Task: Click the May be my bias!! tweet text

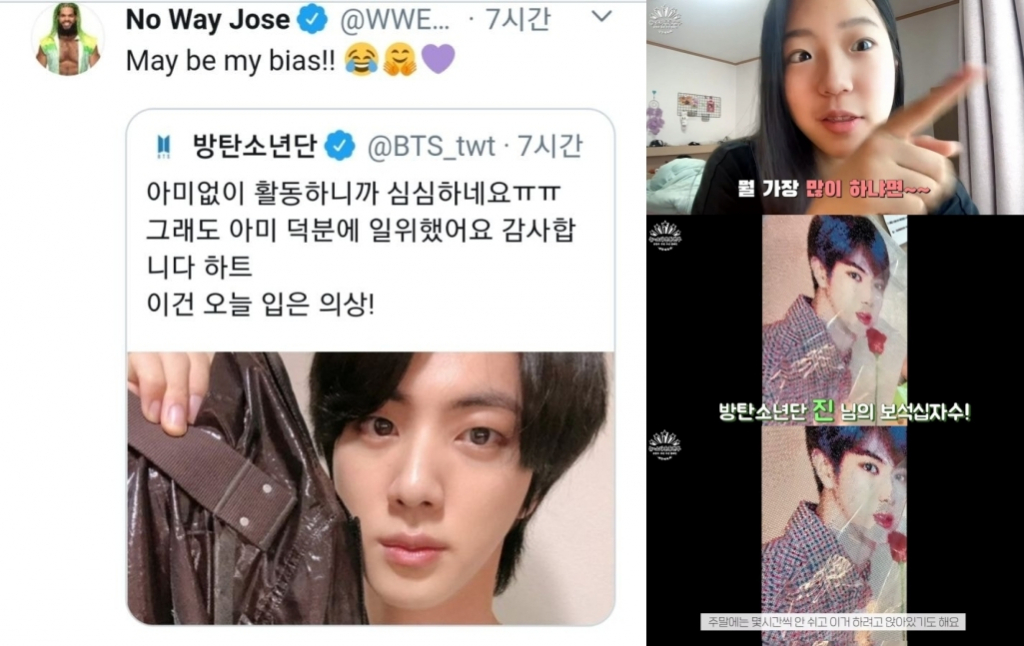Action: (x=230, y=61)
